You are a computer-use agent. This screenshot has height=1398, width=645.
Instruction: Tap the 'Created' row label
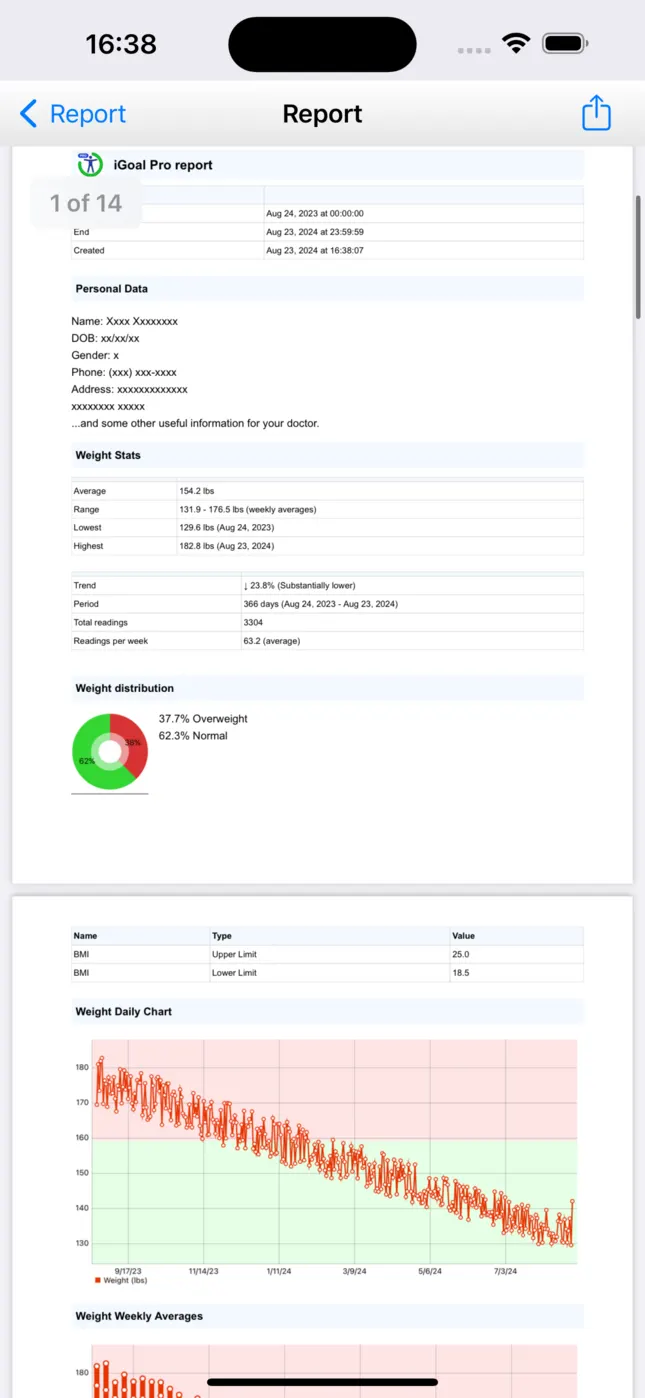[89, 251]
